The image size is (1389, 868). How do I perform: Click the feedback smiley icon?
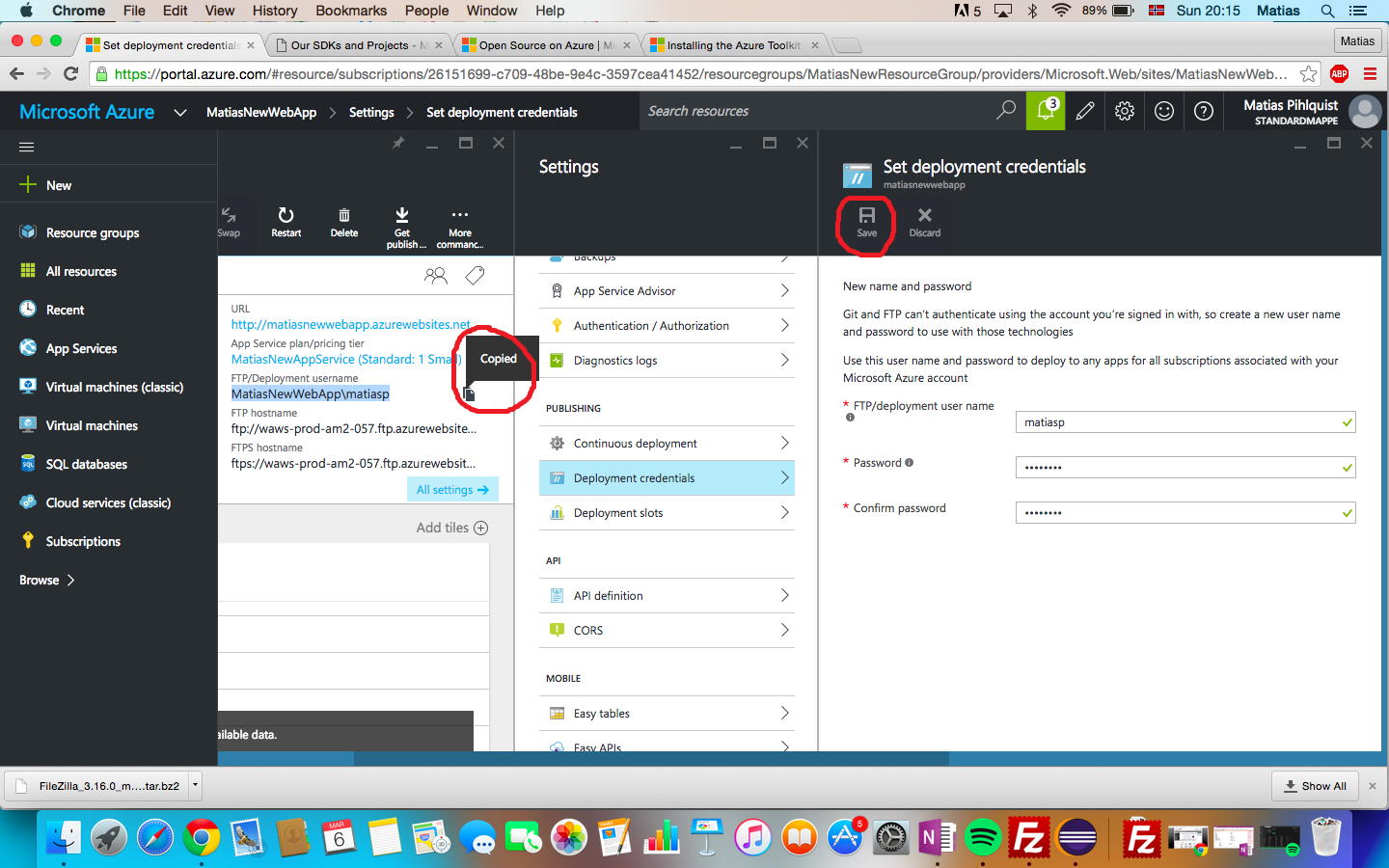pos(1164,111)
